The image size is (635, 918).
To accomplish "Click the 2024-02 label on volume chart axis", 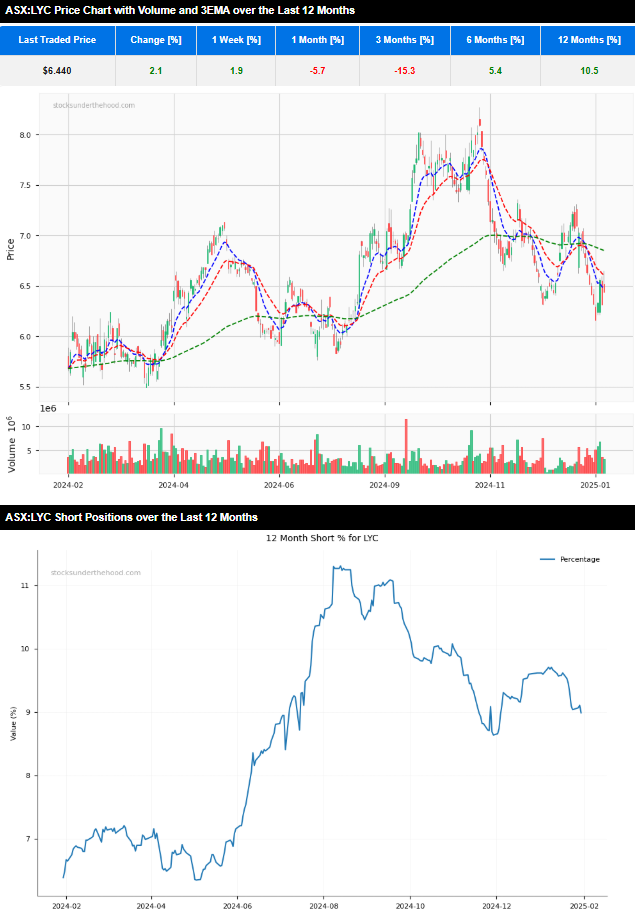I will click(x=68, y=485).
